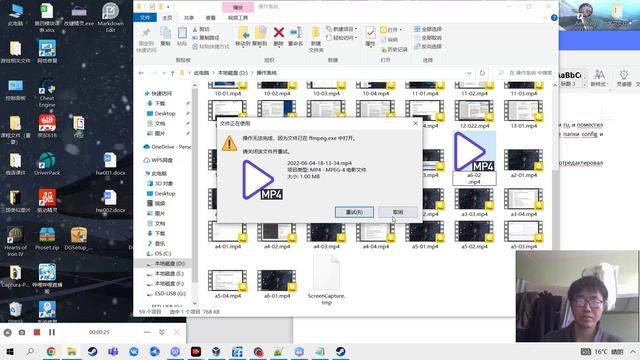Click the Back arrow navigation icon

[x=141, y=73]
